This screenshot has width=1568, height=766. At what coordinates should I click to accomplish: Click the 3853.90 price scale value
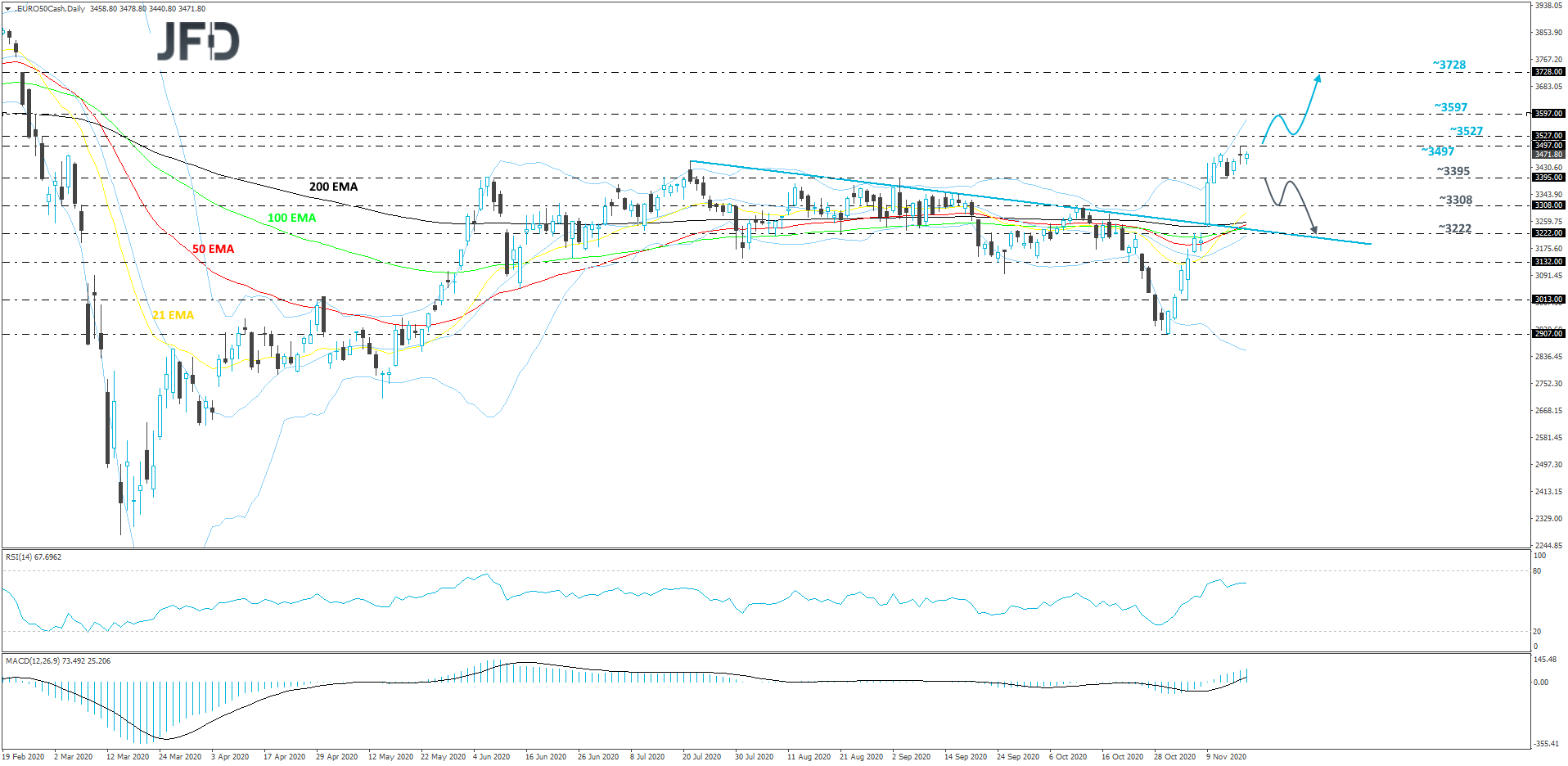1549,33
